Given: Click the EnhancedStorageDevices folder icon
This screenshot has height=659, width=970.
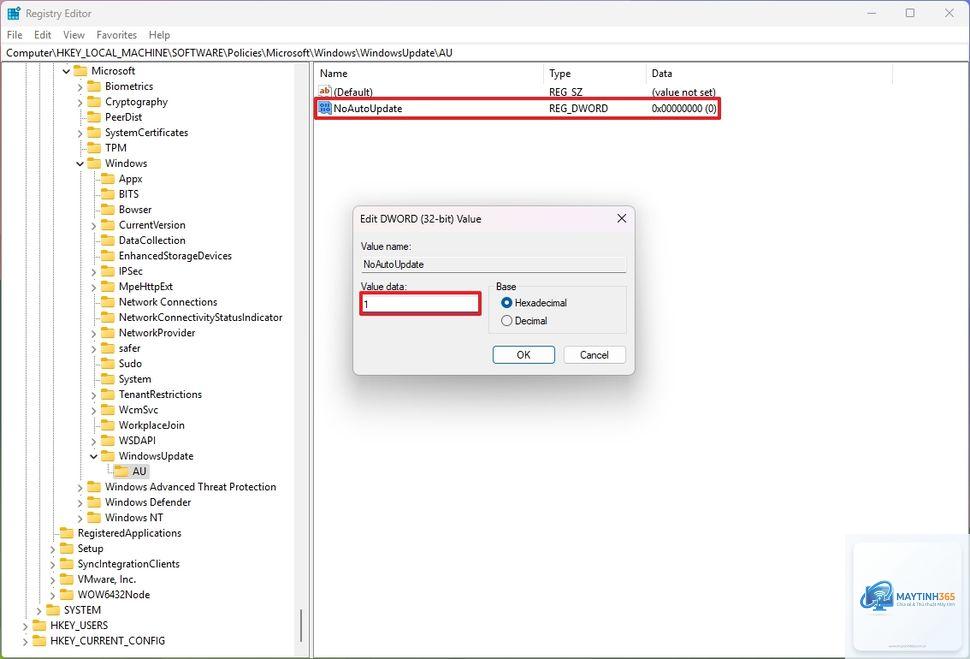Looking at the screenshot, I should (x=108, y=256).
